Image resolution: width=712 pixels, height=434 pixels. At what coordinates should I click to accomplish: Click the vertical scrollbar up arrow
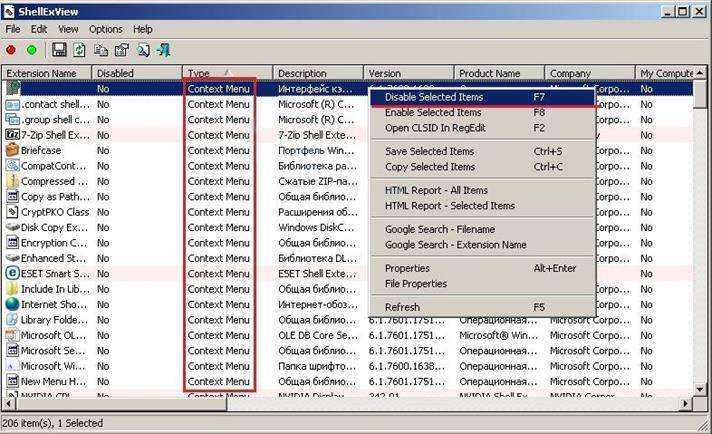(700, 73)
